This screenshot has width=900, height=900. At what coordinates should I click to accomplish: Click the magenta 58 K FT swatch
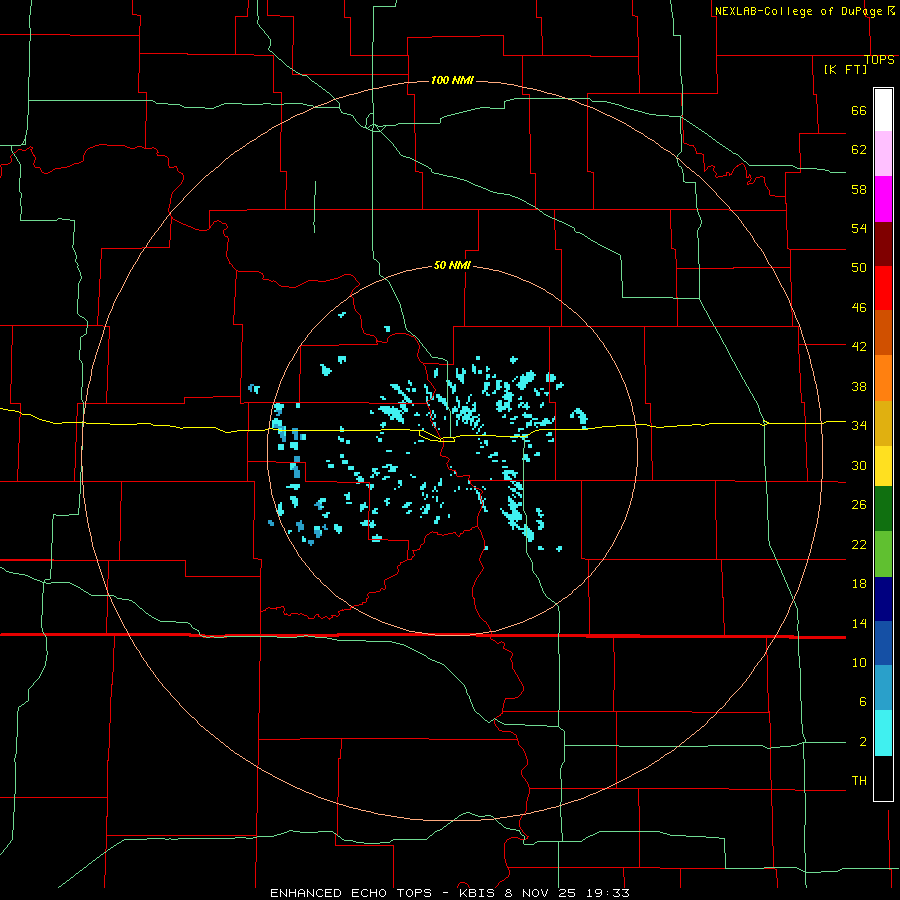pos(883,199)
